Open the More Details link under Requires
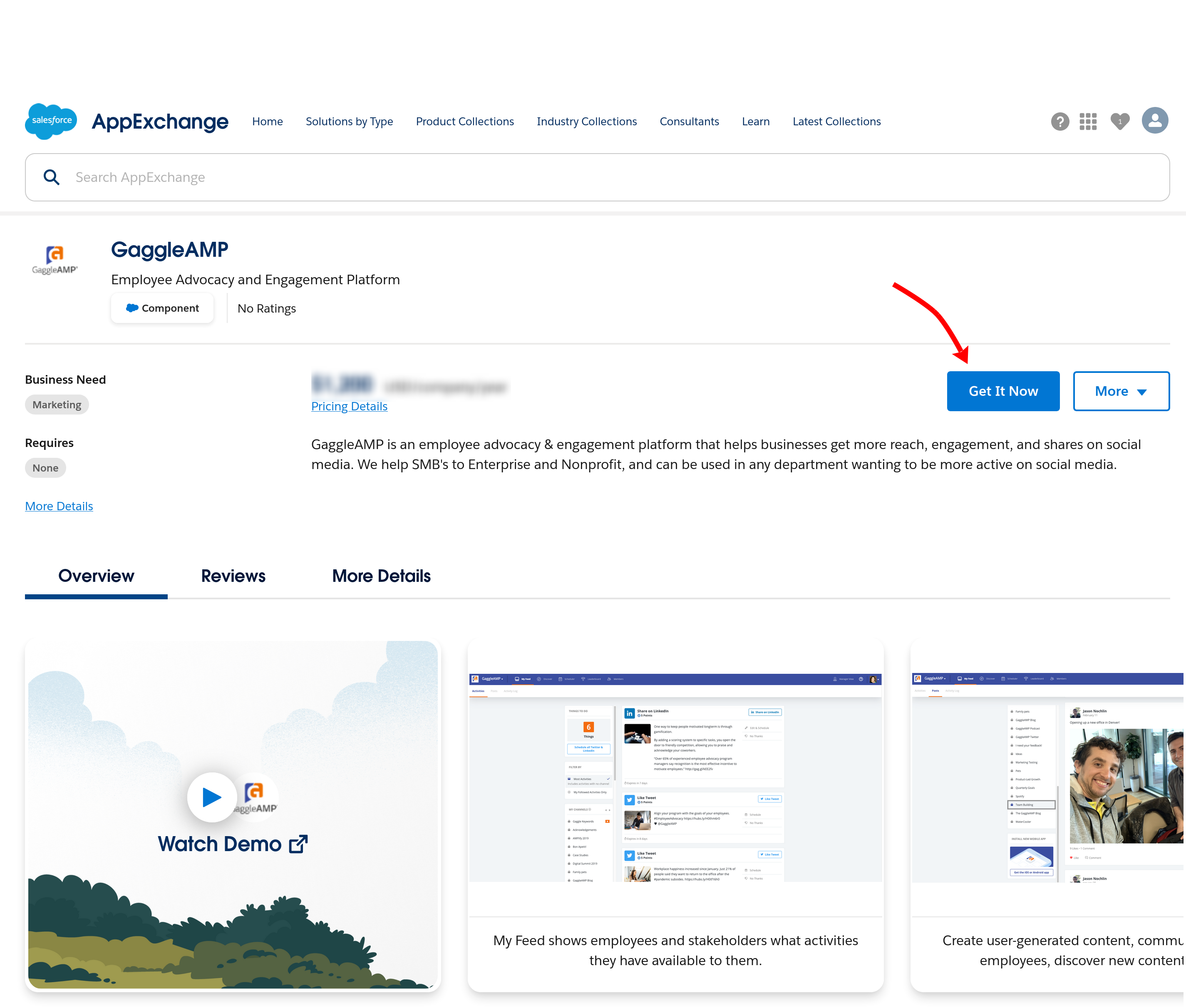Screen dimensions: 1186x1008 coord(59,506)
